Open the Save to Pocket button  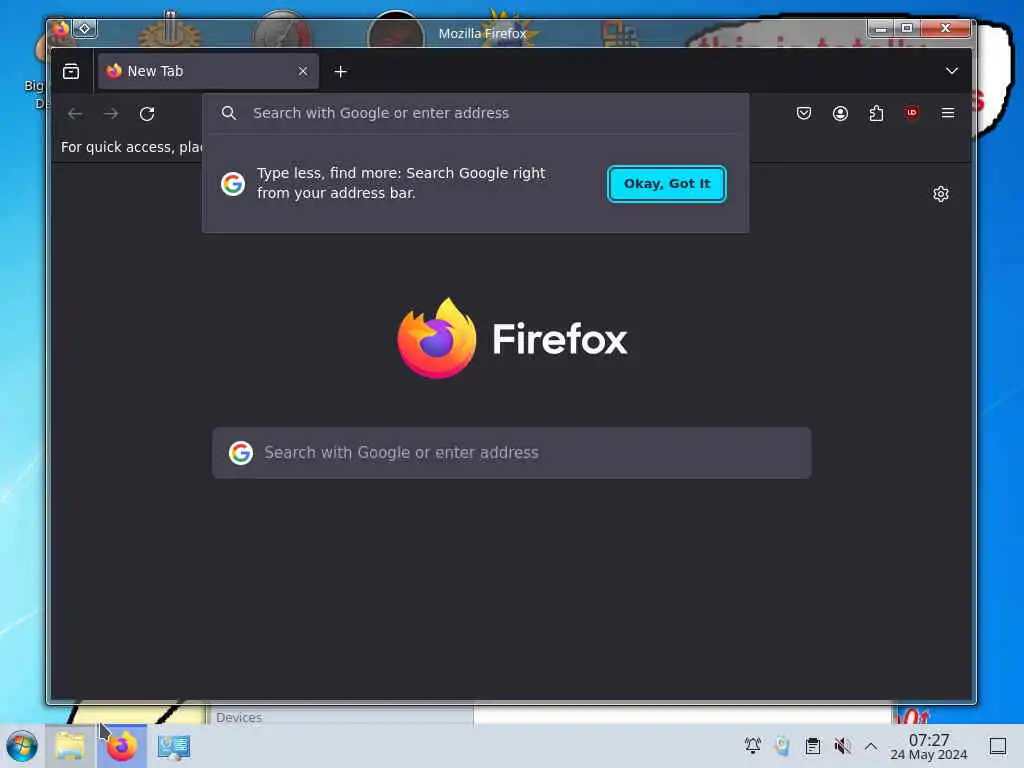point(803,113)
